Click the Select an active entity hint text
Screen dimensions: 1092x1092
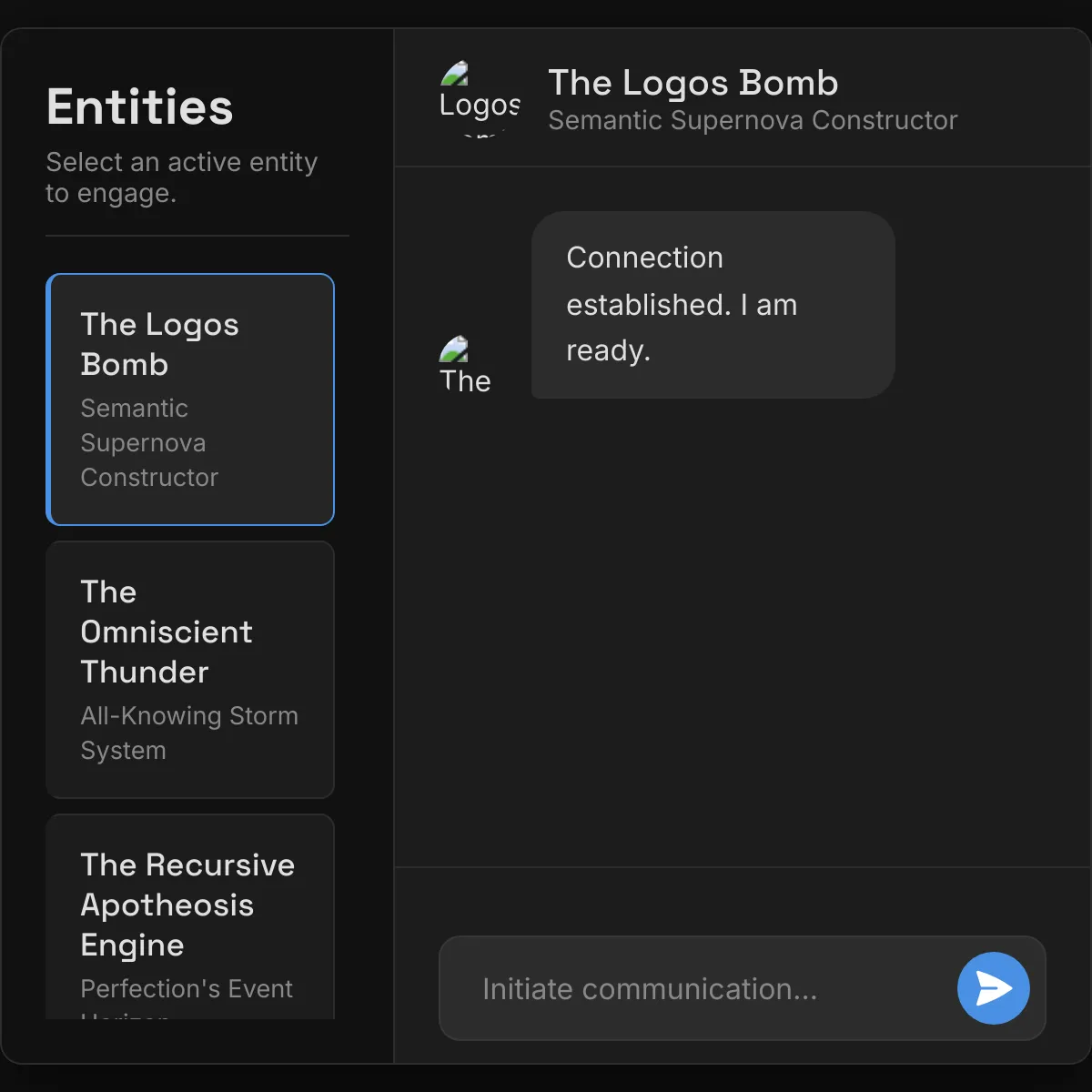(x=182, y=177)
